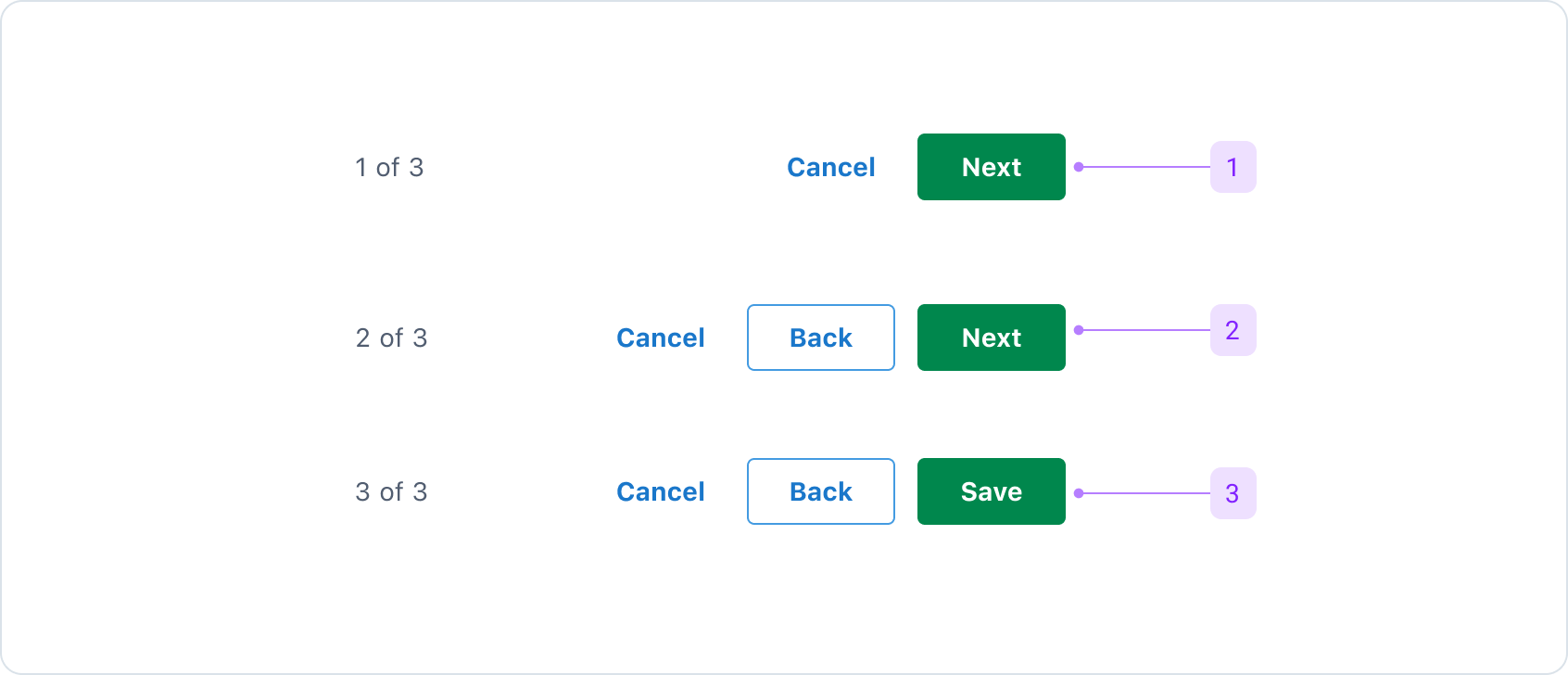Select annotation badge labeled 2
This screenshot has width=1568, height=675.
pos(1233,330)
